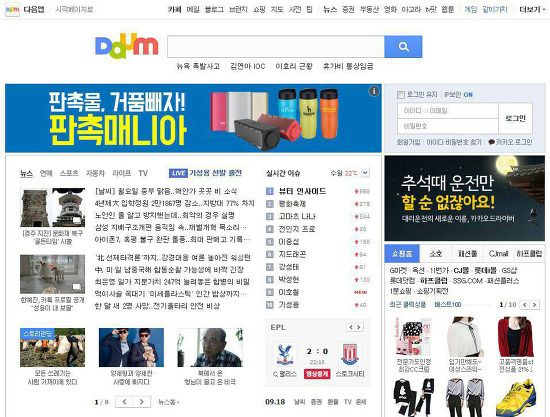Open 뉴스홈 link below news thumbnails

tap(168, 402)
